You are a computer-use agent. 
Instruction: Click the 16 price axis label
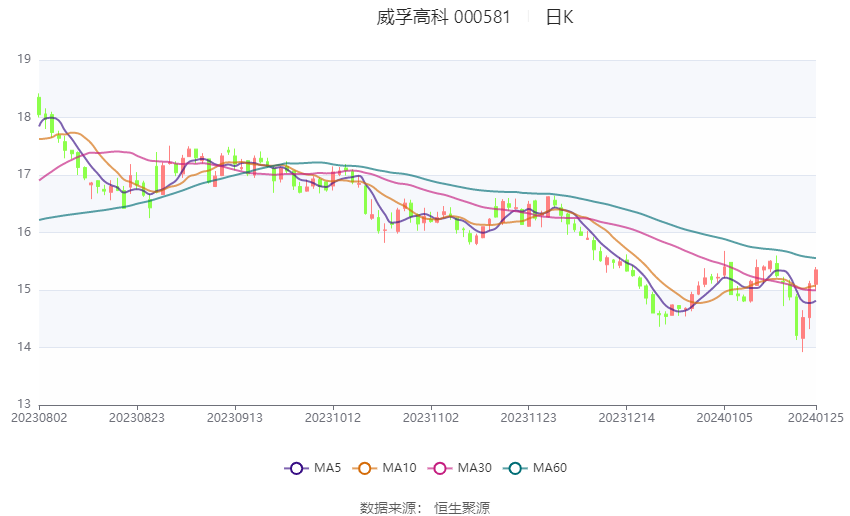(24, 232)
